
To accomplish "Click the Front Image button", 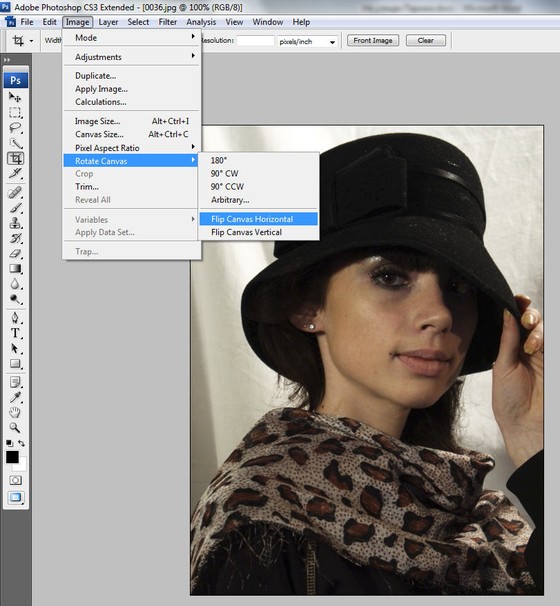I will click(373, 41).
